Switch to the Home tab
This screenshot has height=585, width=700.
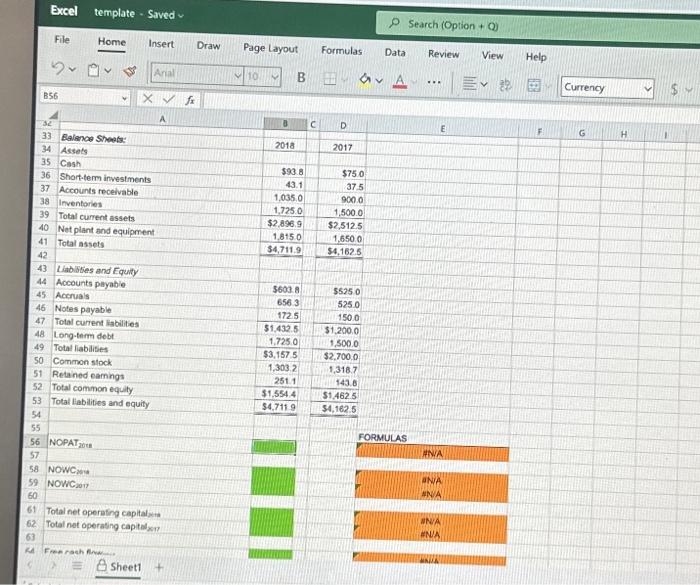tap(112, 42)
